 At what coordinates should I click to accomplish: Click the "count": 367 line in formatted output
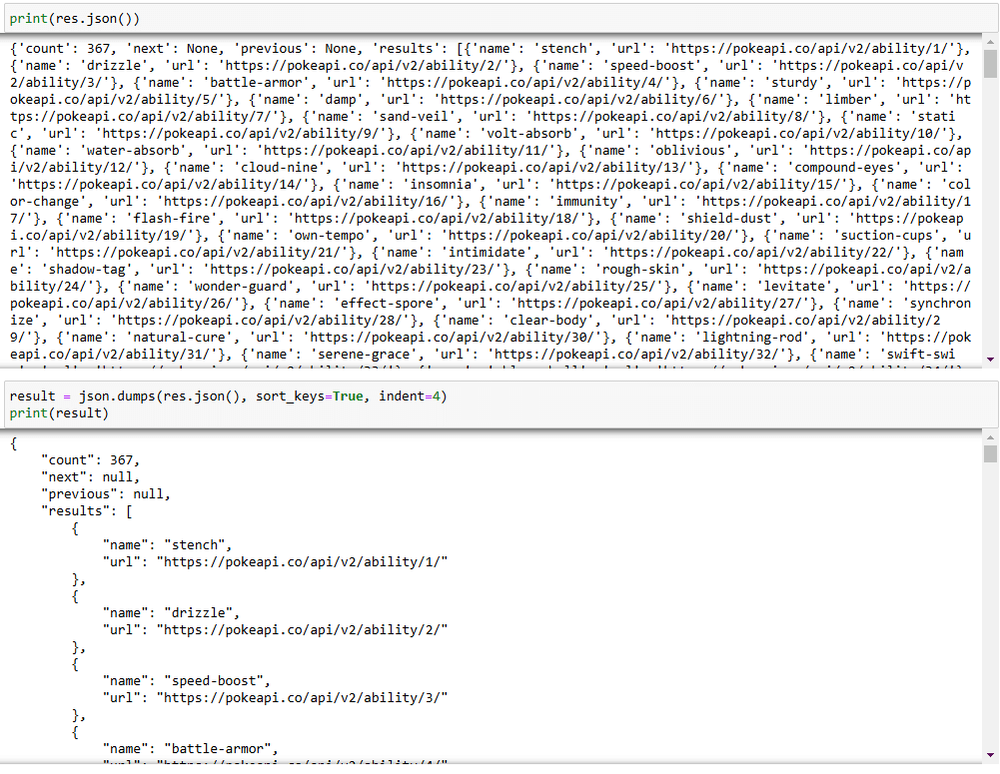click(90, 460)
